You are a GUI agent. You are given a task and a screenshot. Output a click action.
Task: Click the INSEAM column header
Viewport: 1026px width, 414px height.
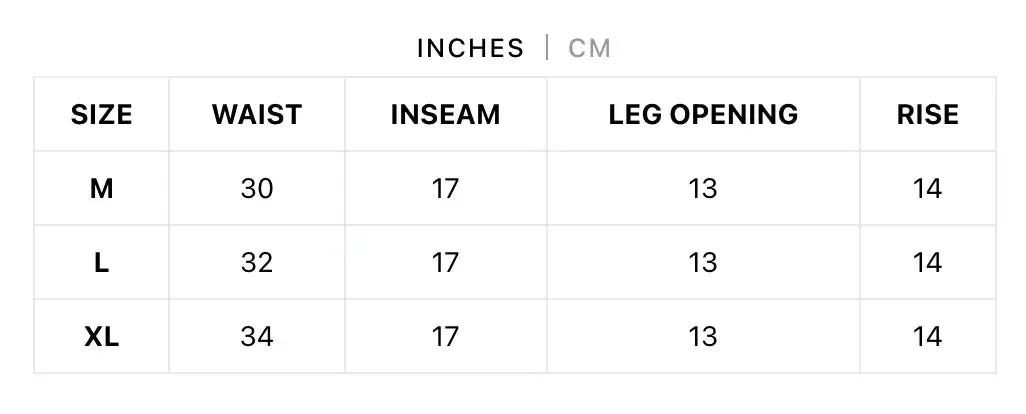pyautogui.click(x=446, y=114)
